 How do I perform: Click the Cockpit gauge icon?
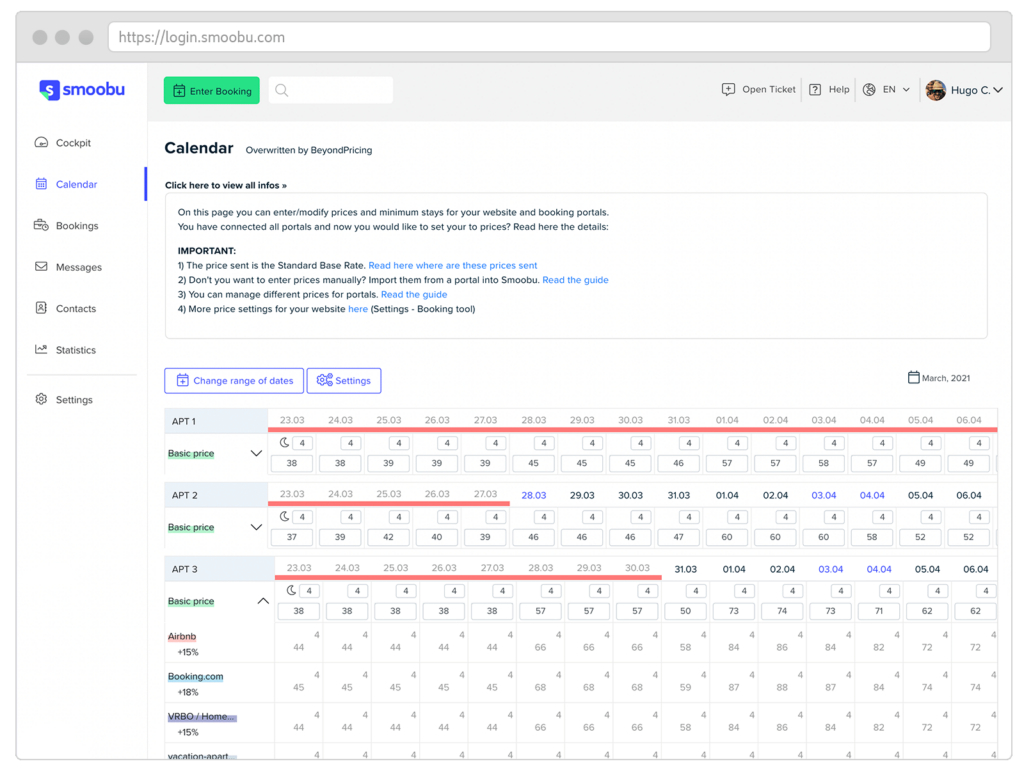tap(41, 142)
